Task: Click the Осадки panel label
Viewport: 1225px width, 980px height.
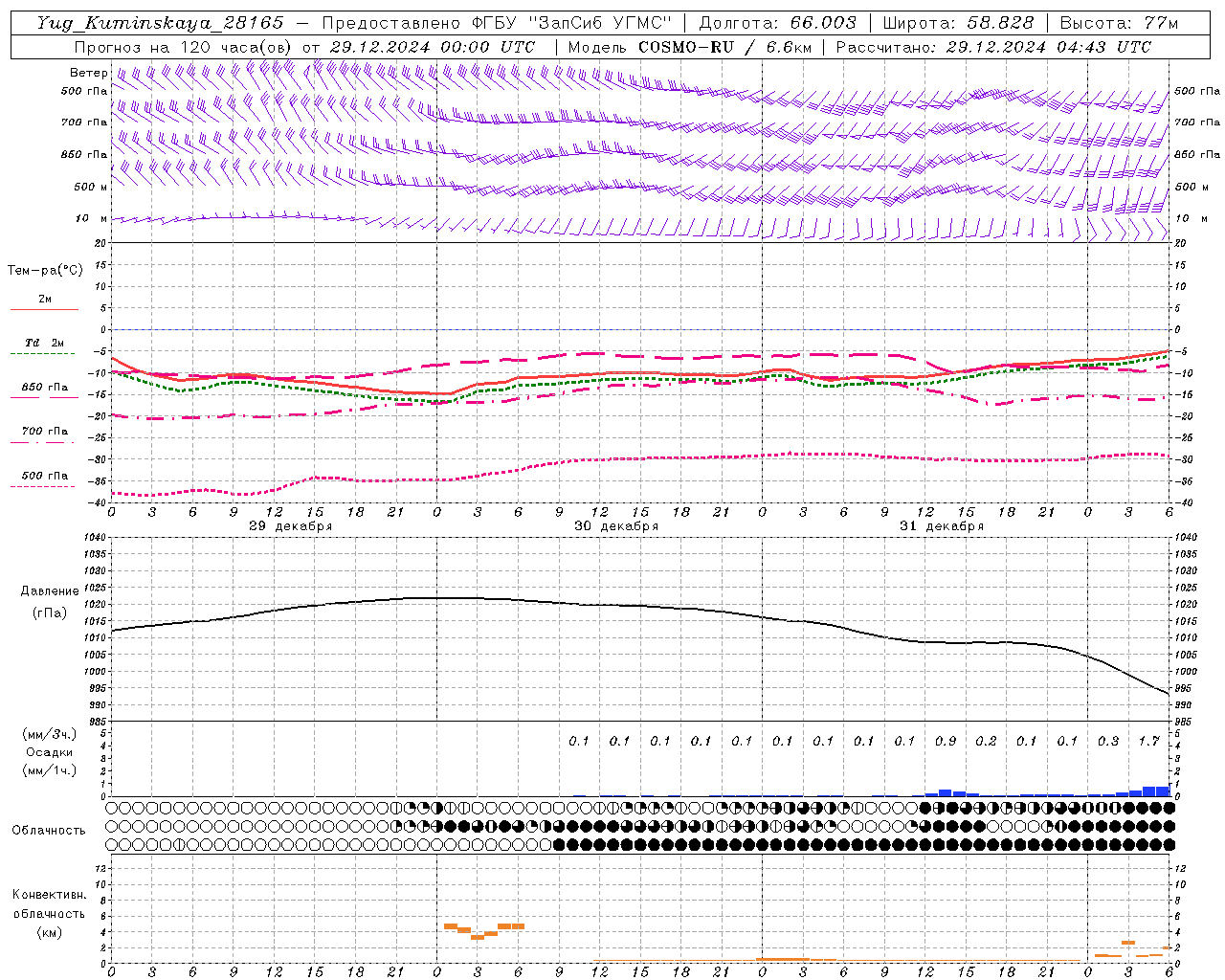Action: coord(49,752)
